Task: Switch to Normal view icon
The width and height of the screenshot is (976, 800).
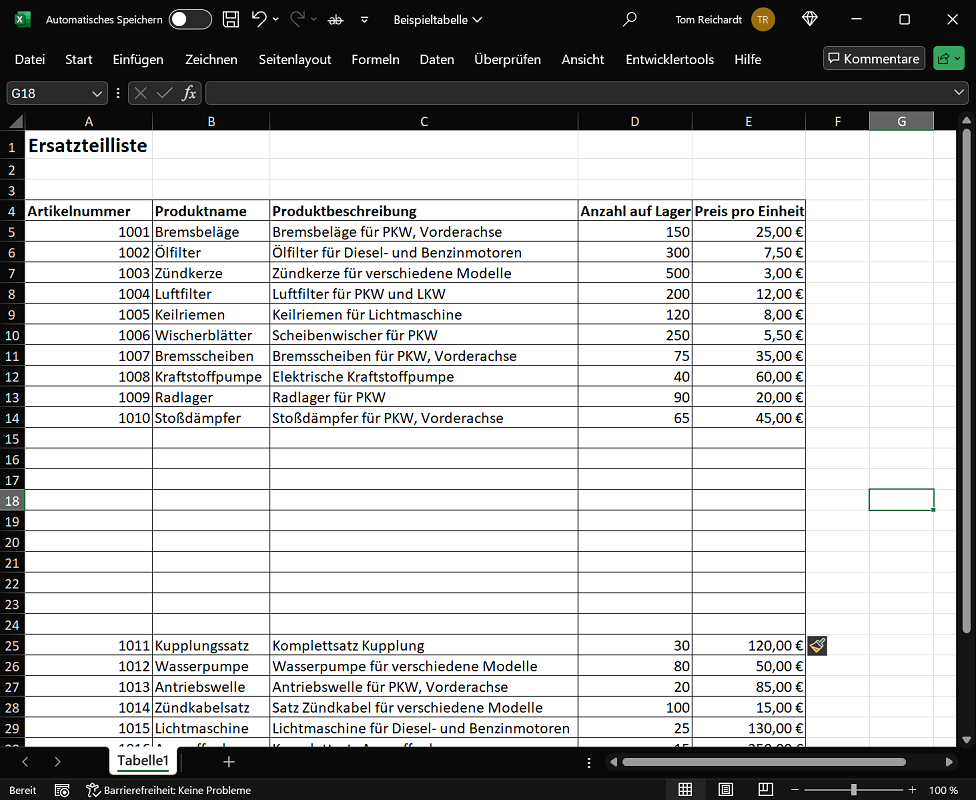Action: (685, 789)
